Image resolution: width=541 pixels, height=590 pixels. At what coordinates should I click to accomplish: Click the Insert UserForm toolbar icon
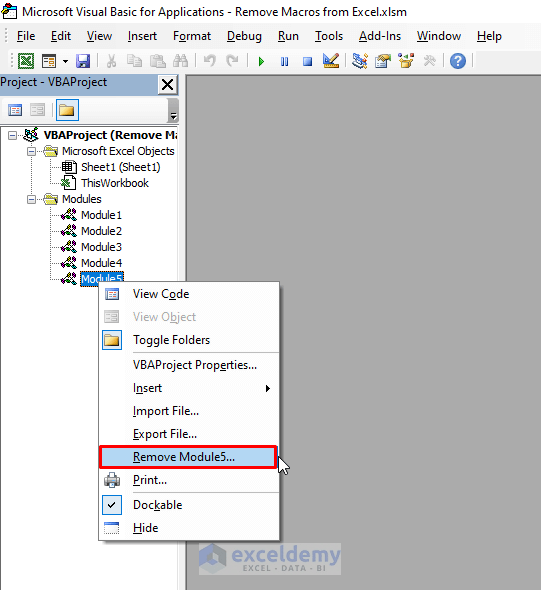(x=49, y=61)
